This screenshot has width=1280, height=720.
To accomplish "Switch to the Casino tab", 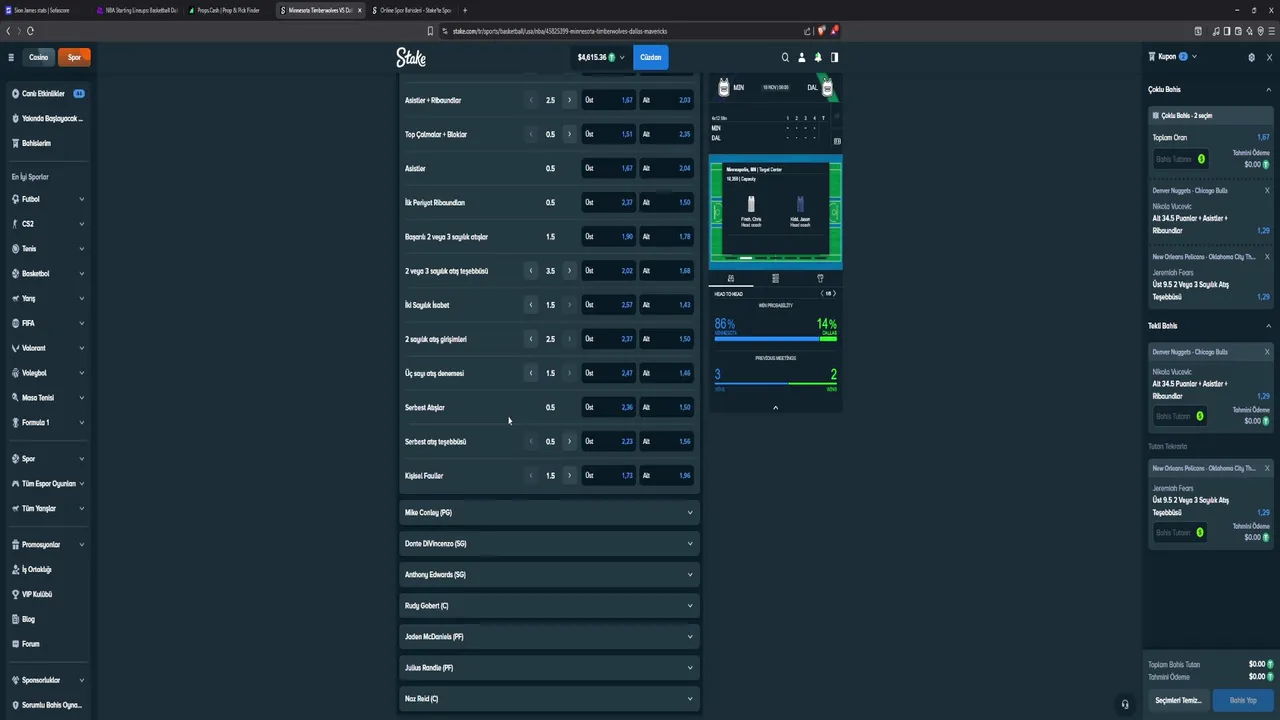I will (x=39, y=57).
